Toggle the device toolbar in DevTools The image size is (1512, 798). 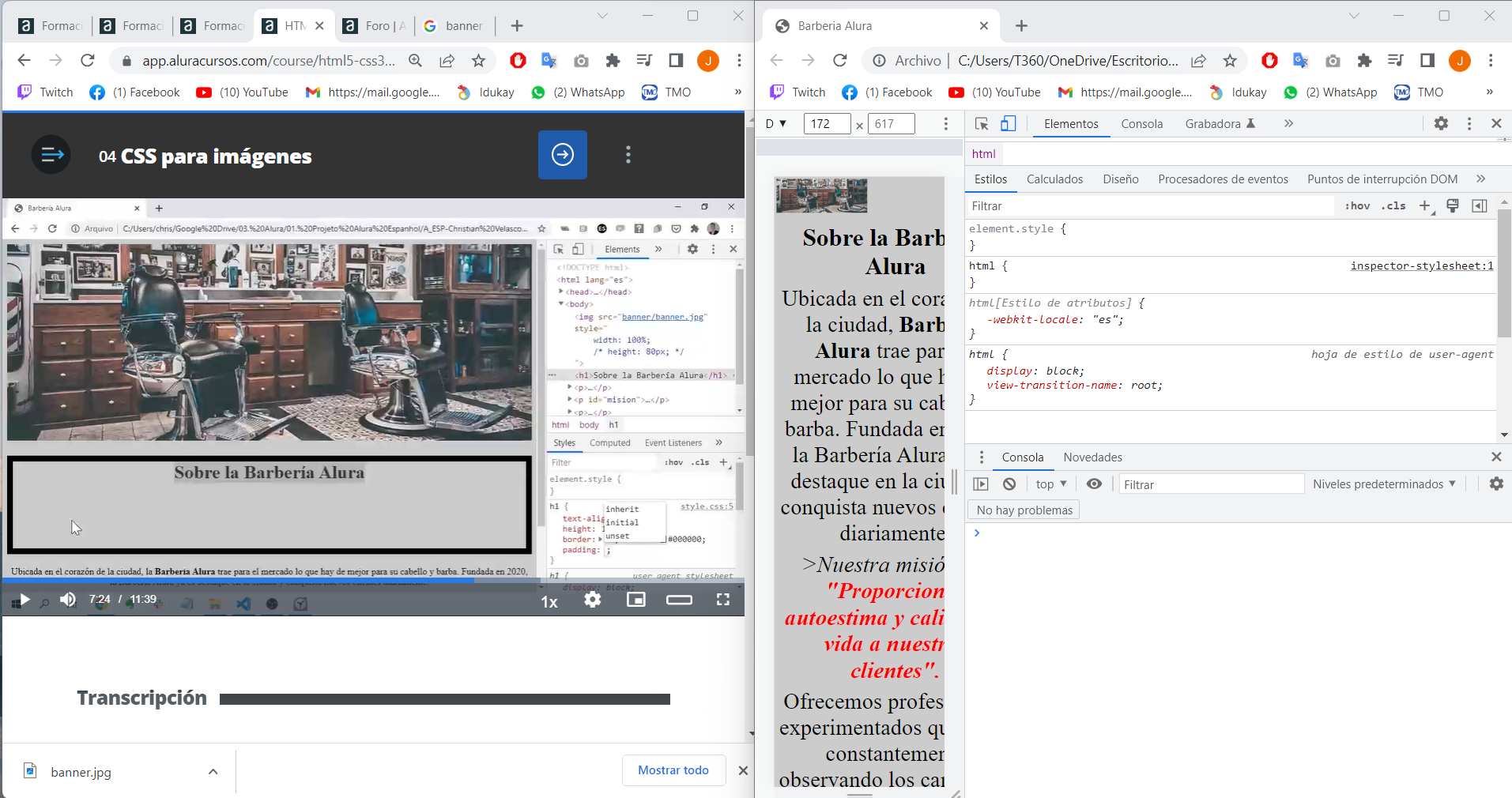click(1009, 124)
